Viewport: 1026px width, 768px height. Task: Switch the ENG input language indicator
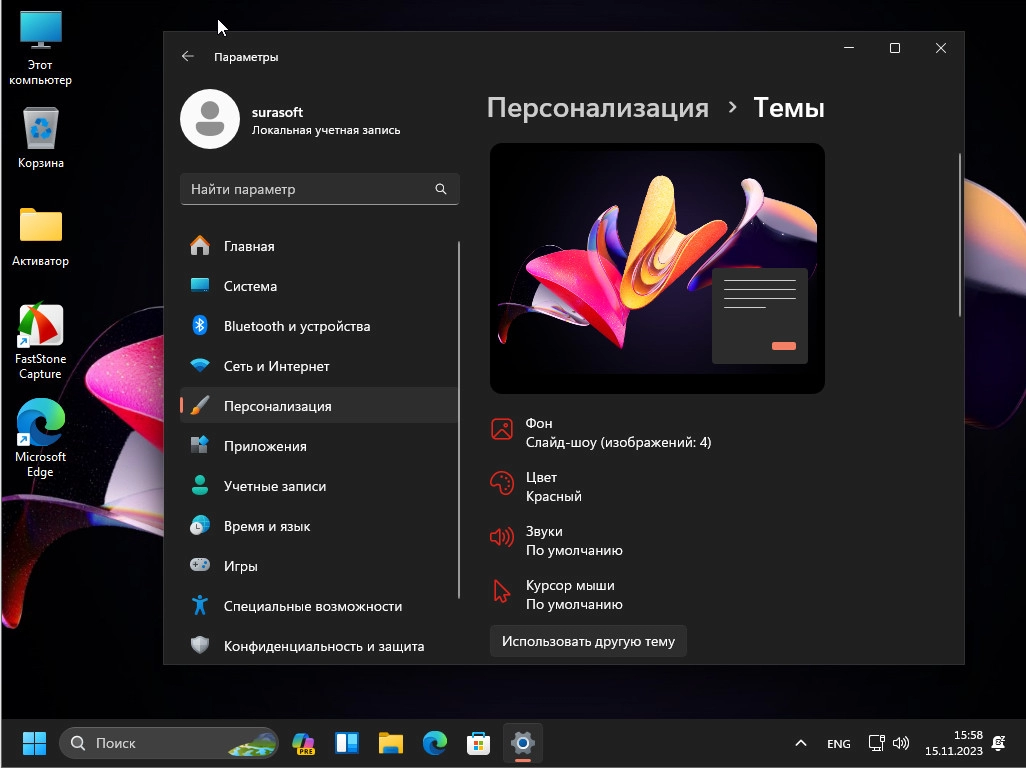coord(838,744)
